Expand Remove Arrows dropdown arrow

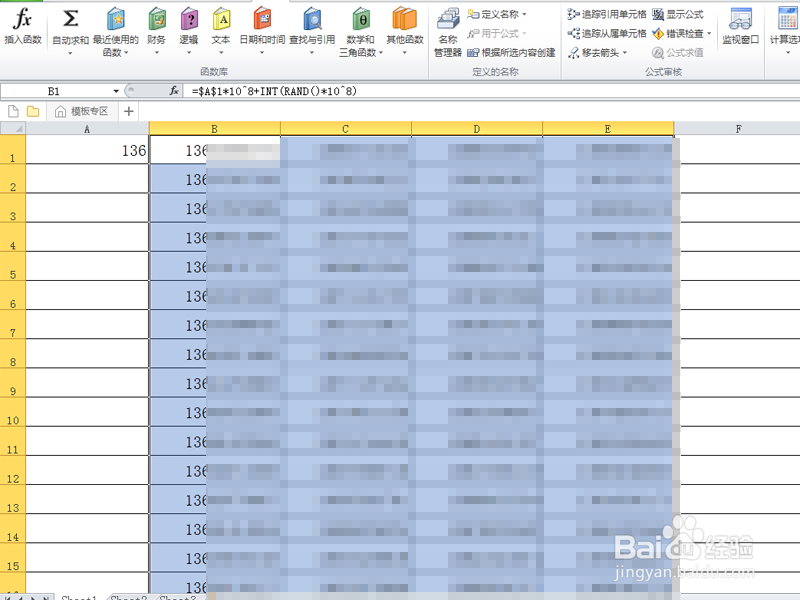[624, 53]
